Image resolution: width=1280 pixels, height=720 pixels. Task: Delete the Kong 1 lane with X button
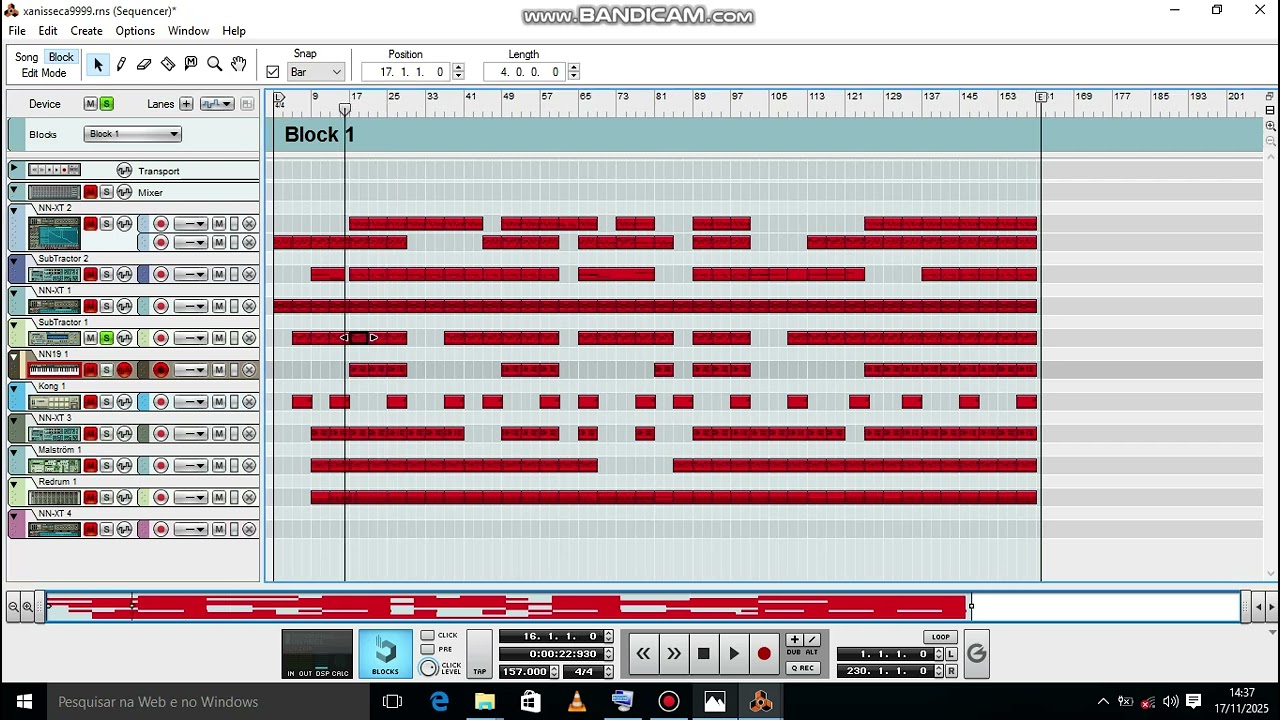point(249,402)
